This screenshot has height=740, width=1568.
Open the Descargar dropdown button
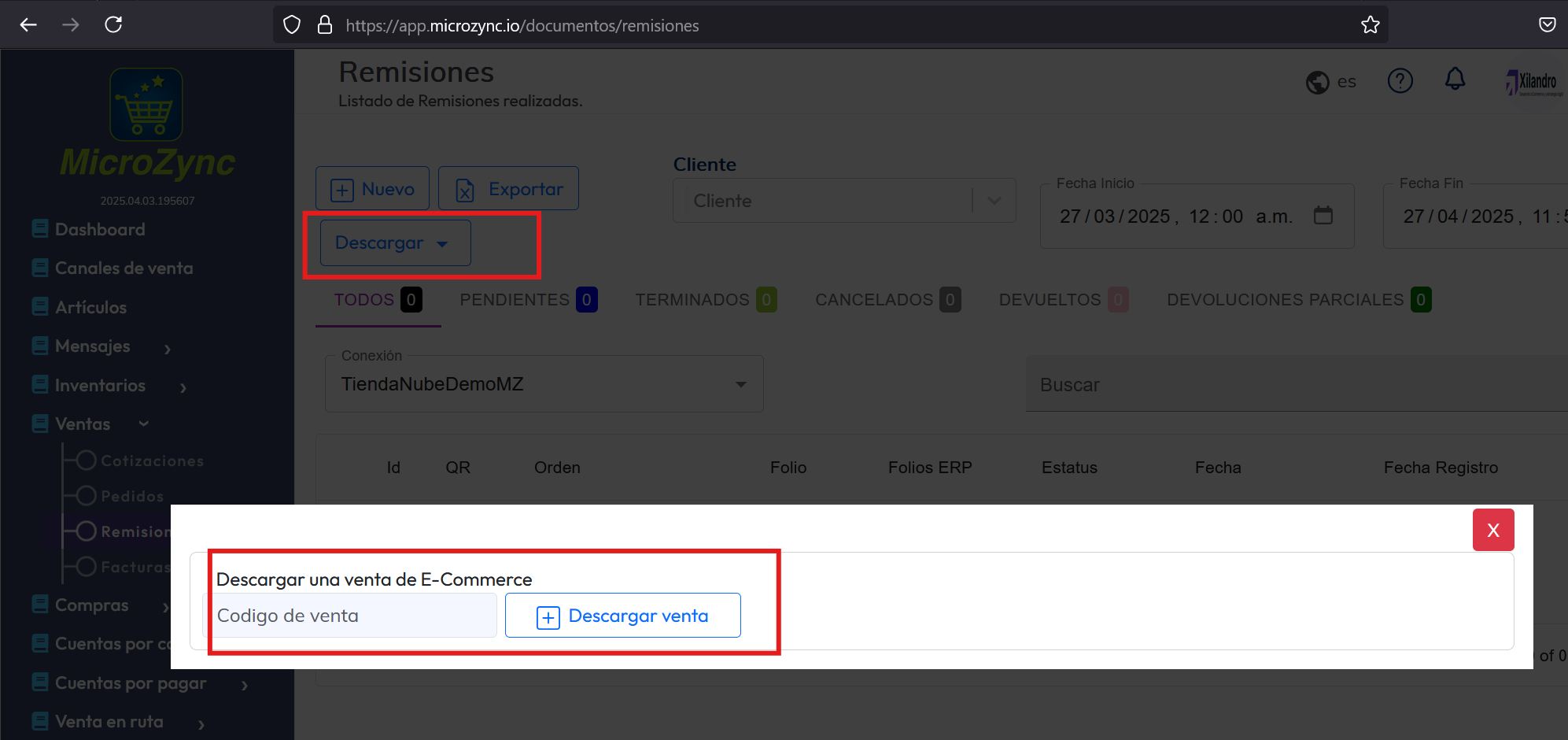(395, 243)
